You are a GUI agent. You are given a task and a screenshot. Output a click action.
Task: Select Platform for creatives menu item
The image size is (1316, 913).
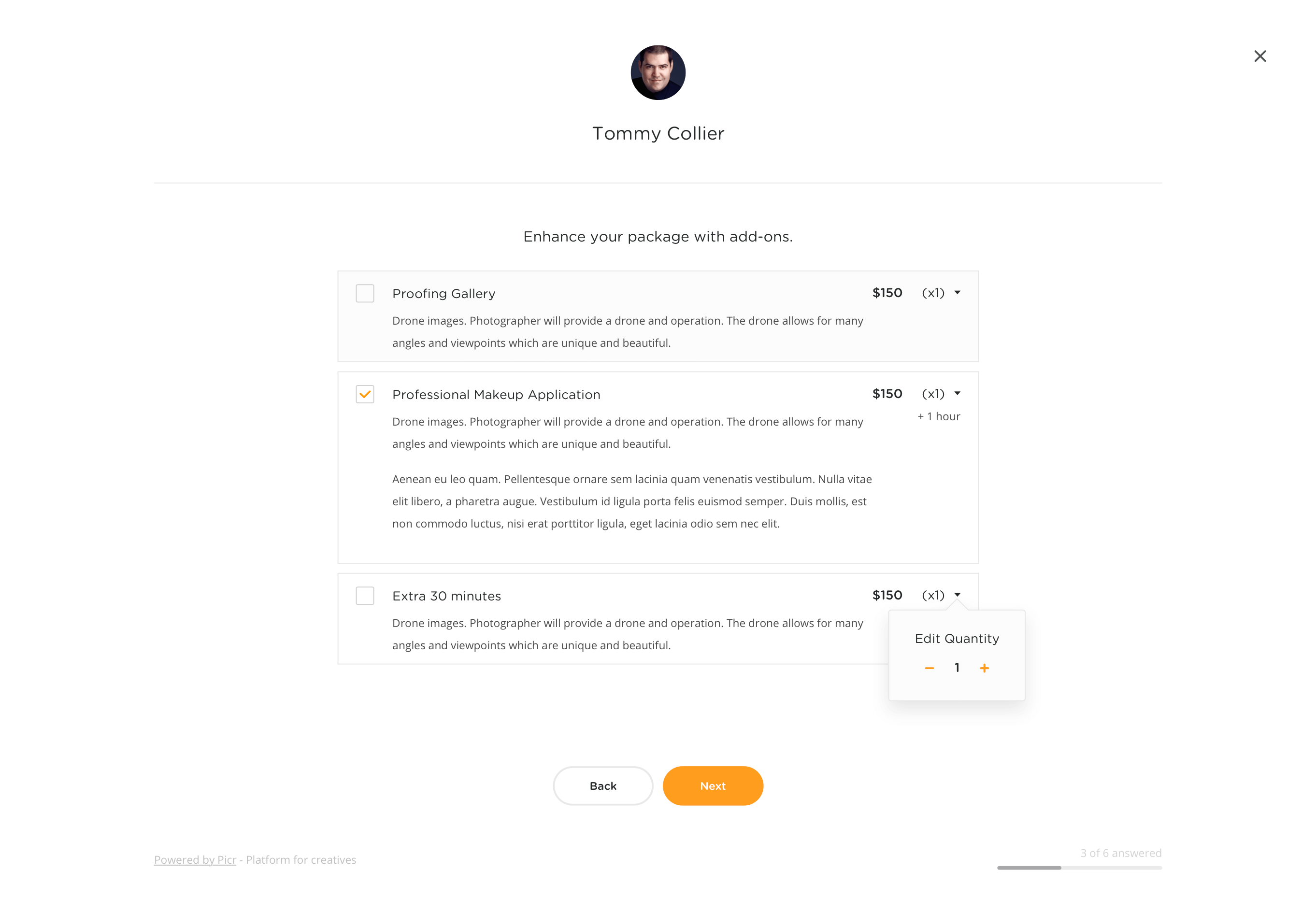coord(302,860)
